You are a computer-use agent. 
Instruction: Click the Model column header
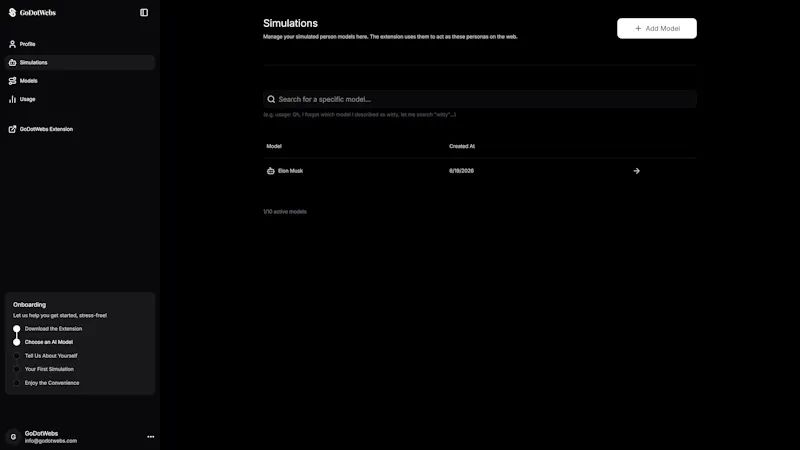click(x=274, y=146)
